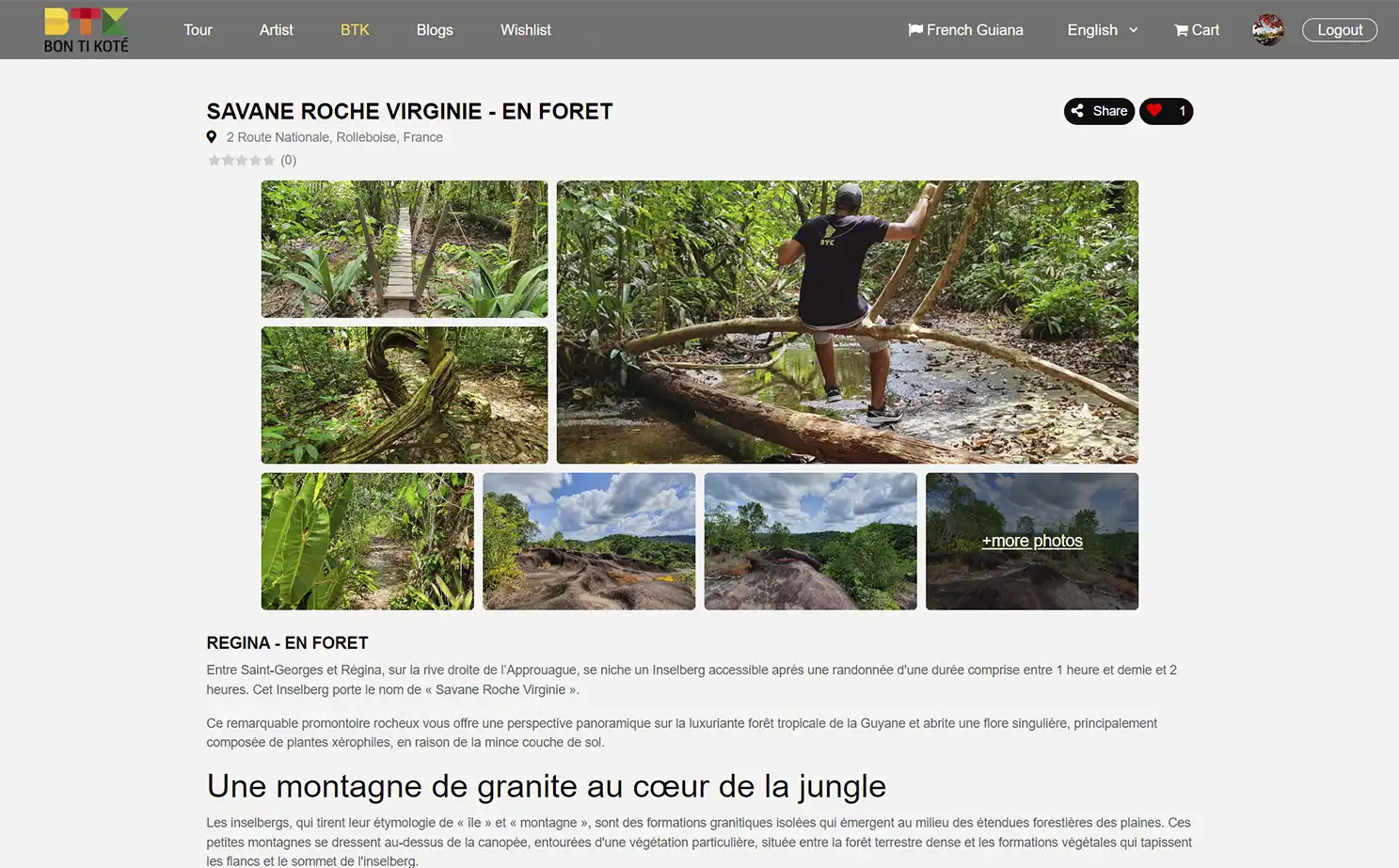Click the shopping cart icon
This screenshot has height=868, width=1399.
(x=1181, y=30)
